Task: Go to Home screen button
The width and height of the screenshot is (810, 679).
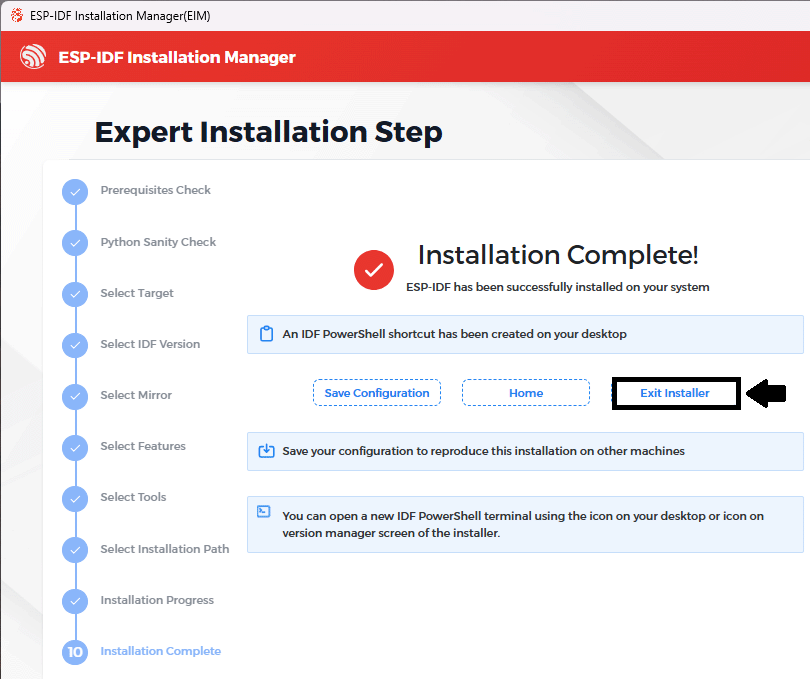Action: pyautogui.click(x=526, y=393)
